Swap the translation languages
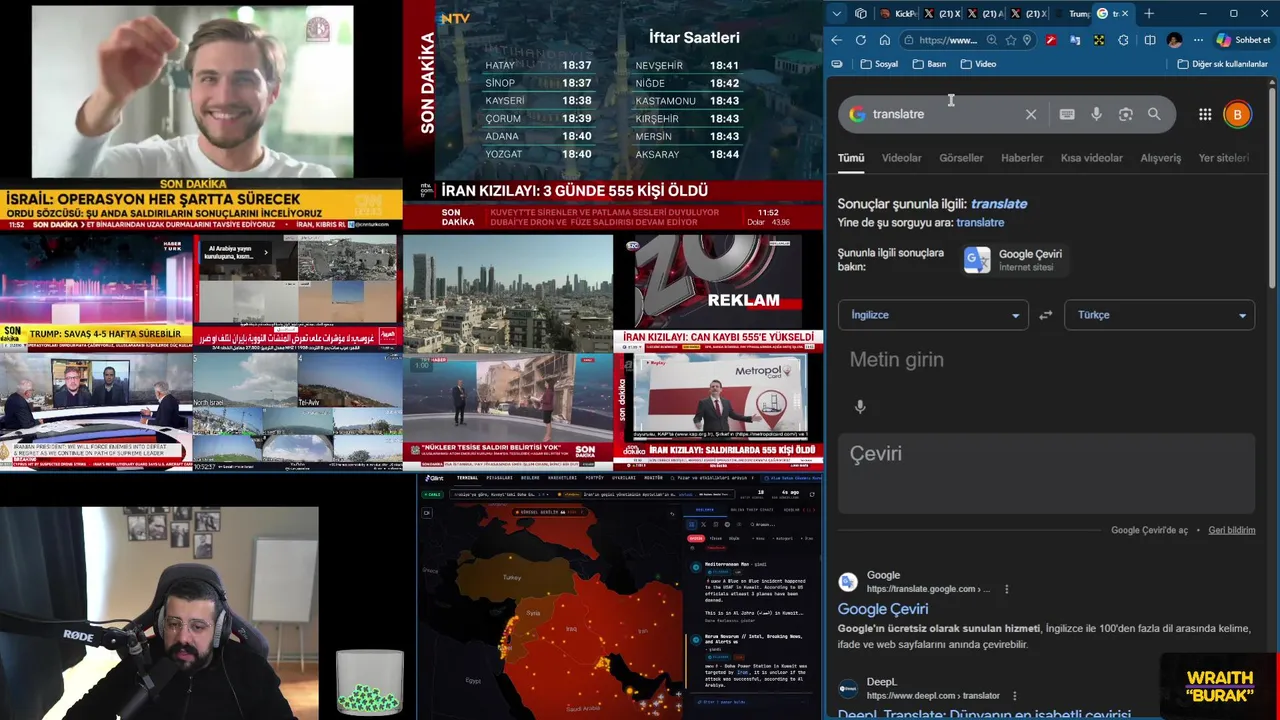Screen dimensions: 1280x720 click(x=1045, y=315)
